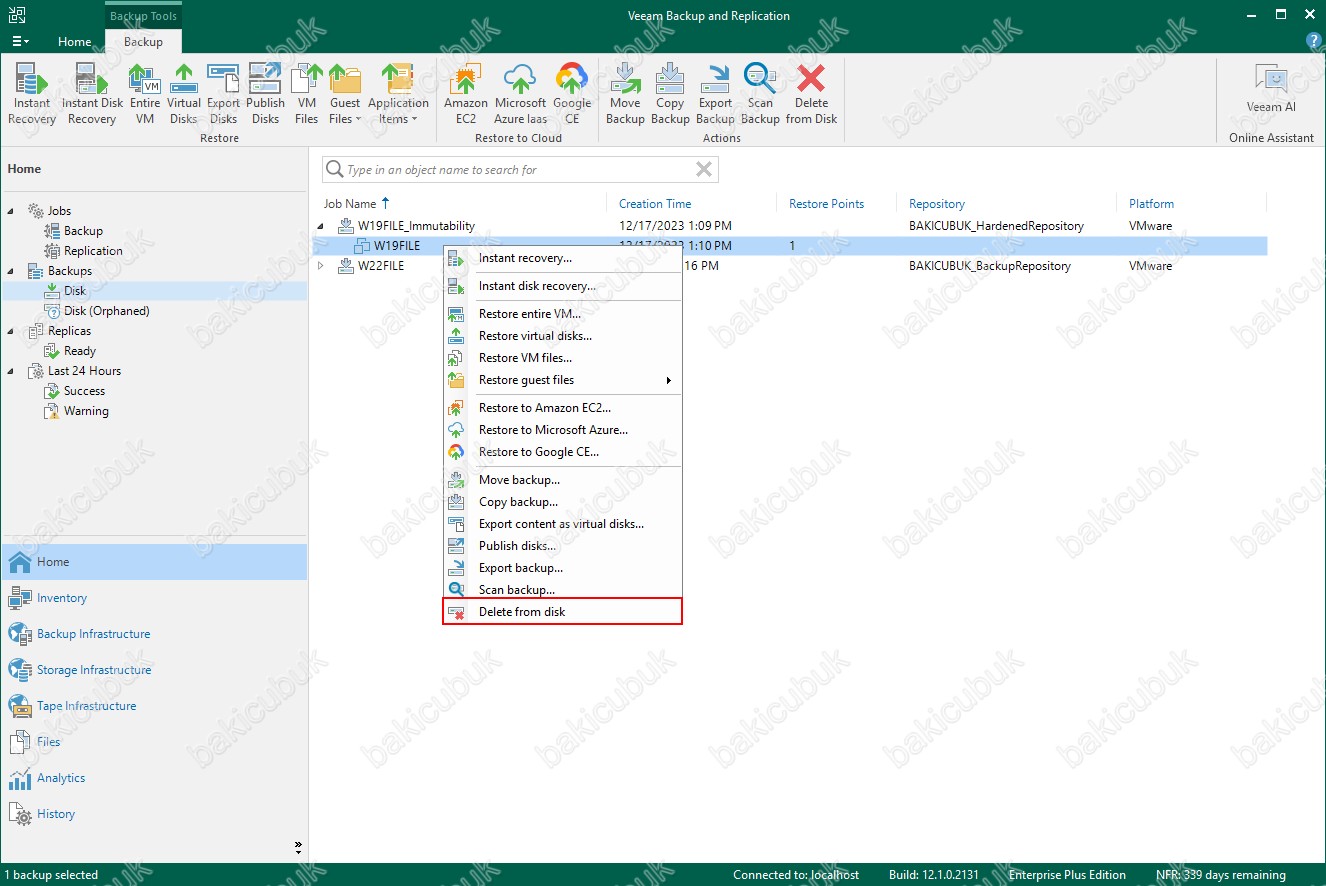Select the W22FILE backup job

tap(381, 266)
